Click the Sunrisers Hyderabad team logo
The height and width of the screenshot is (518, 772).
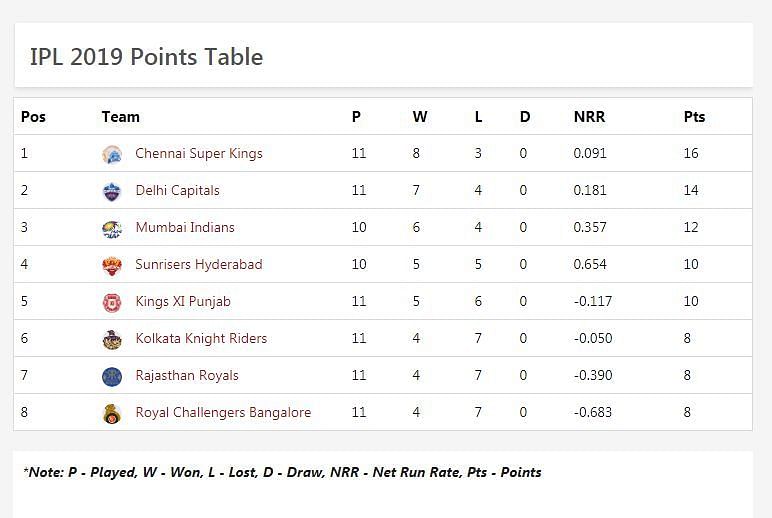point(112,265)
